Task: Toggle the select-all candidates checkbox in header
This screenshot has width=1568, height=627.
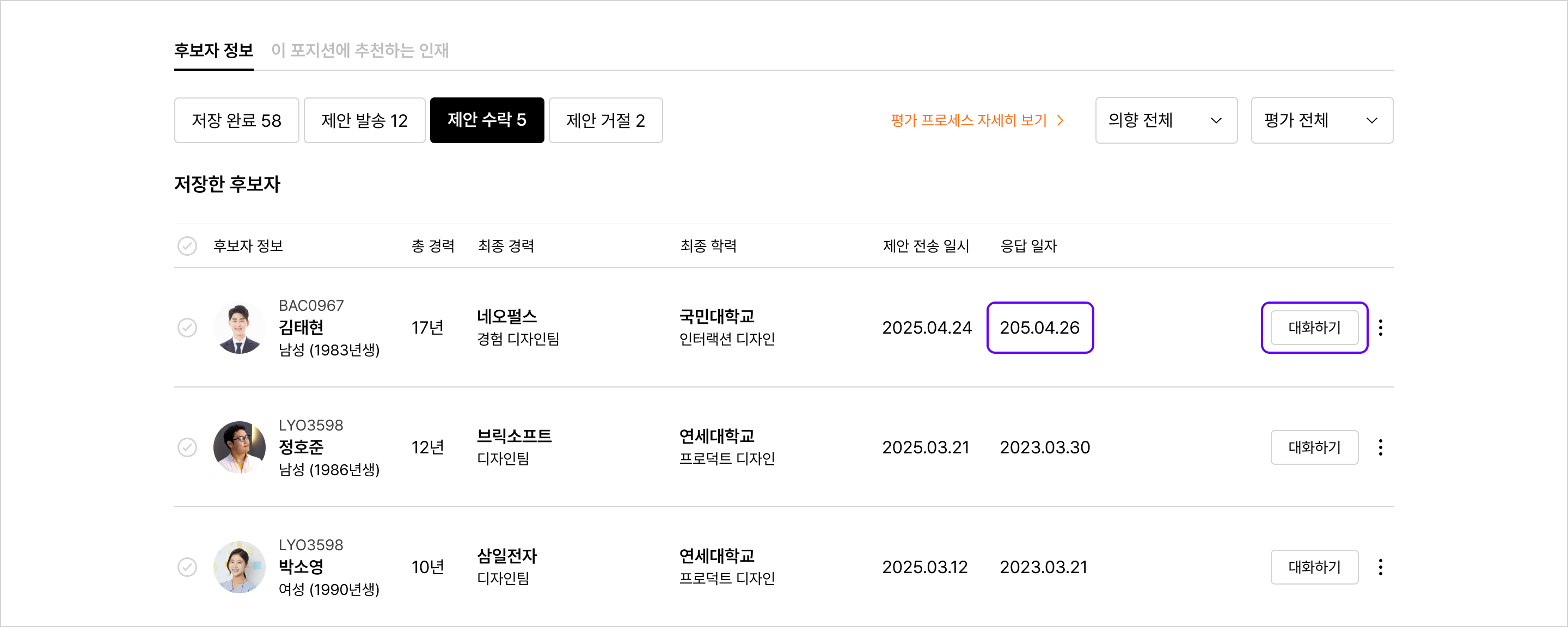Action: click(187, 246)
